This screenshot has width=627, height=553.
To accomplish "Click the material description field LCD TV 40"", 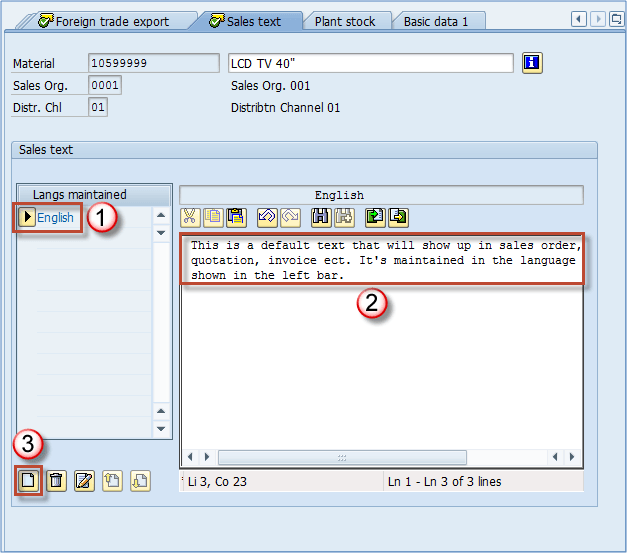I will (370, 63).
